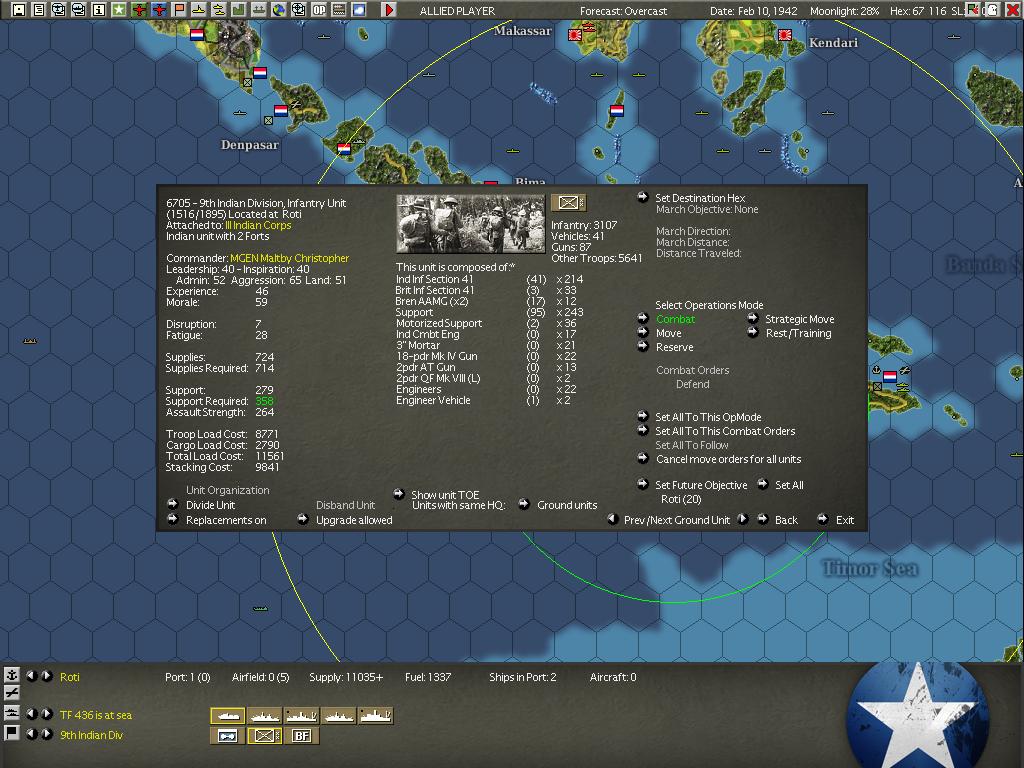Click the save game disk icon

(x=19, y=10)
